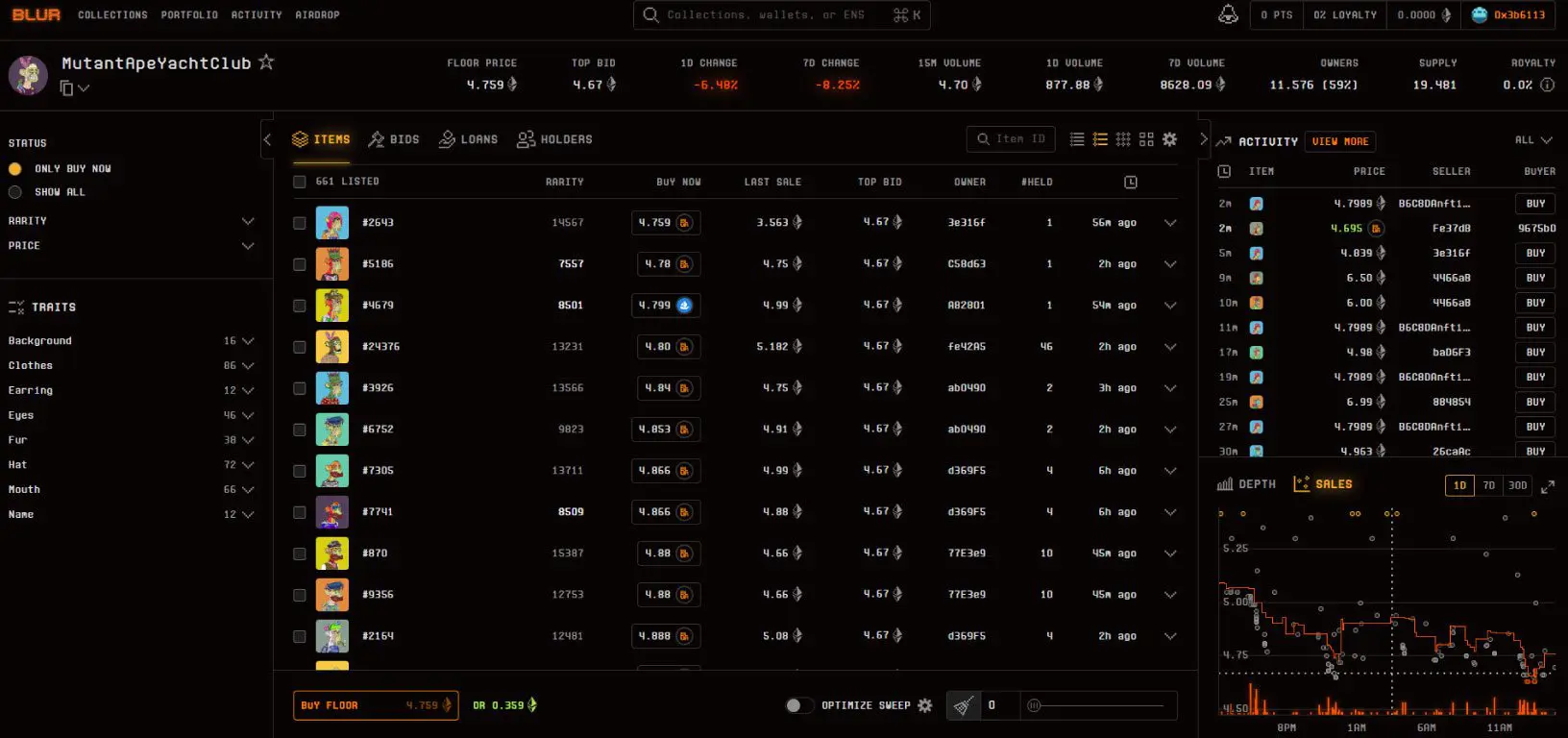Click the search magnifier icon
1568x738 pixels.
pos(650,14)
